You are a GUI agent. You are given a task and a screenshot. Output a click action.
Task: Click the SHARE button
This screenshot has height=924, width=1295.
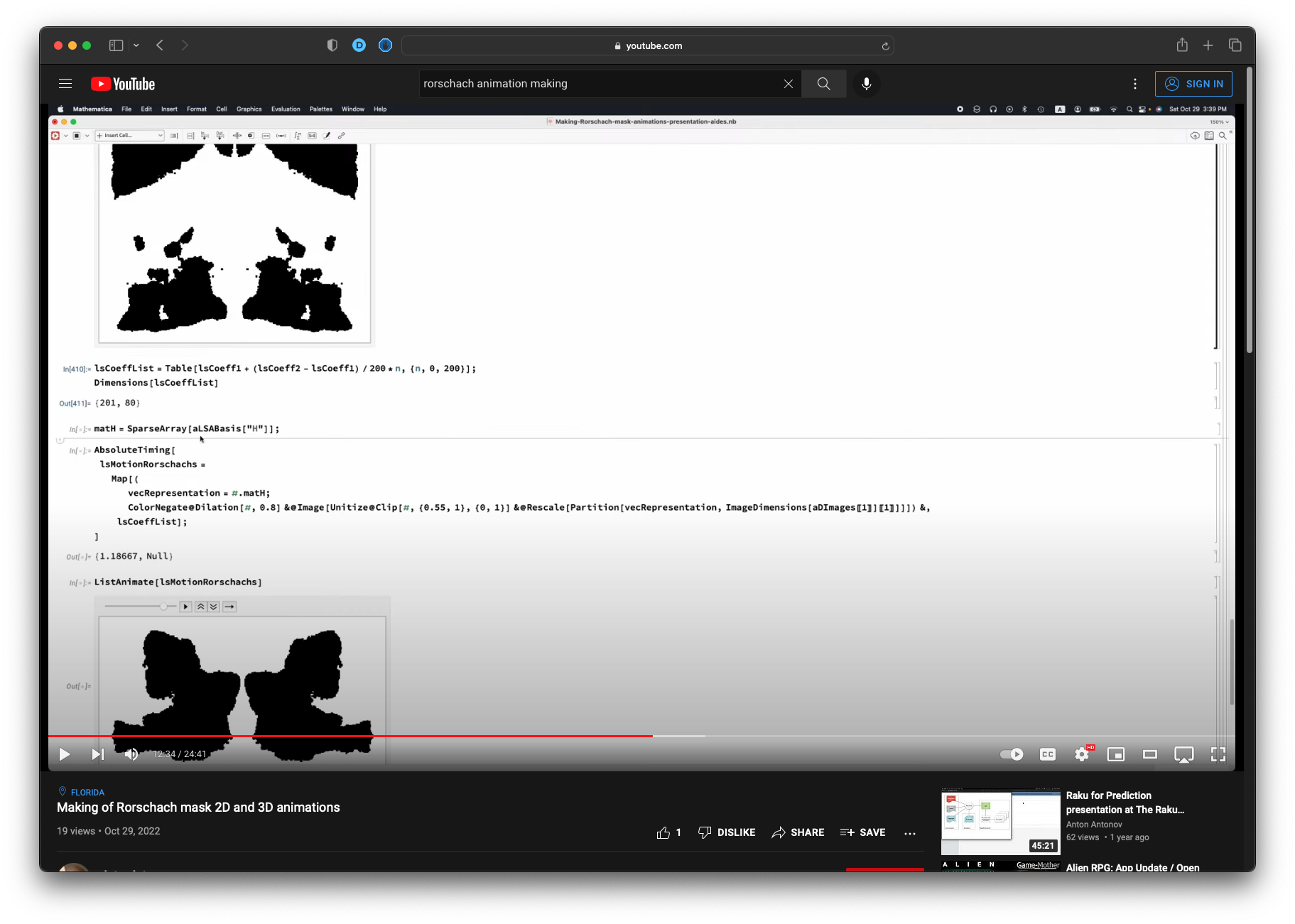tap(798, 832)
